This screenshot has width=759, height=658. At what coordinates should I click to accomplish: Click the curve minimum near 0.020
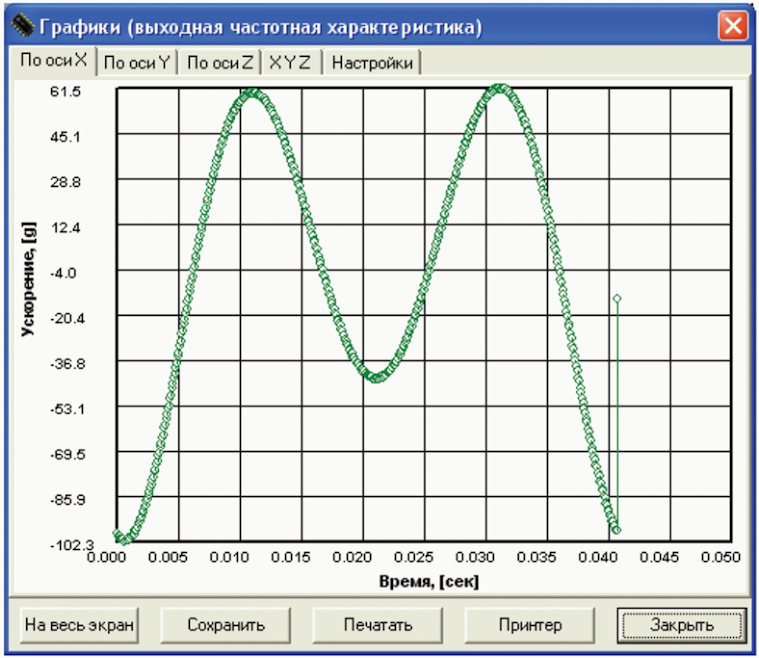pos(376,377)
